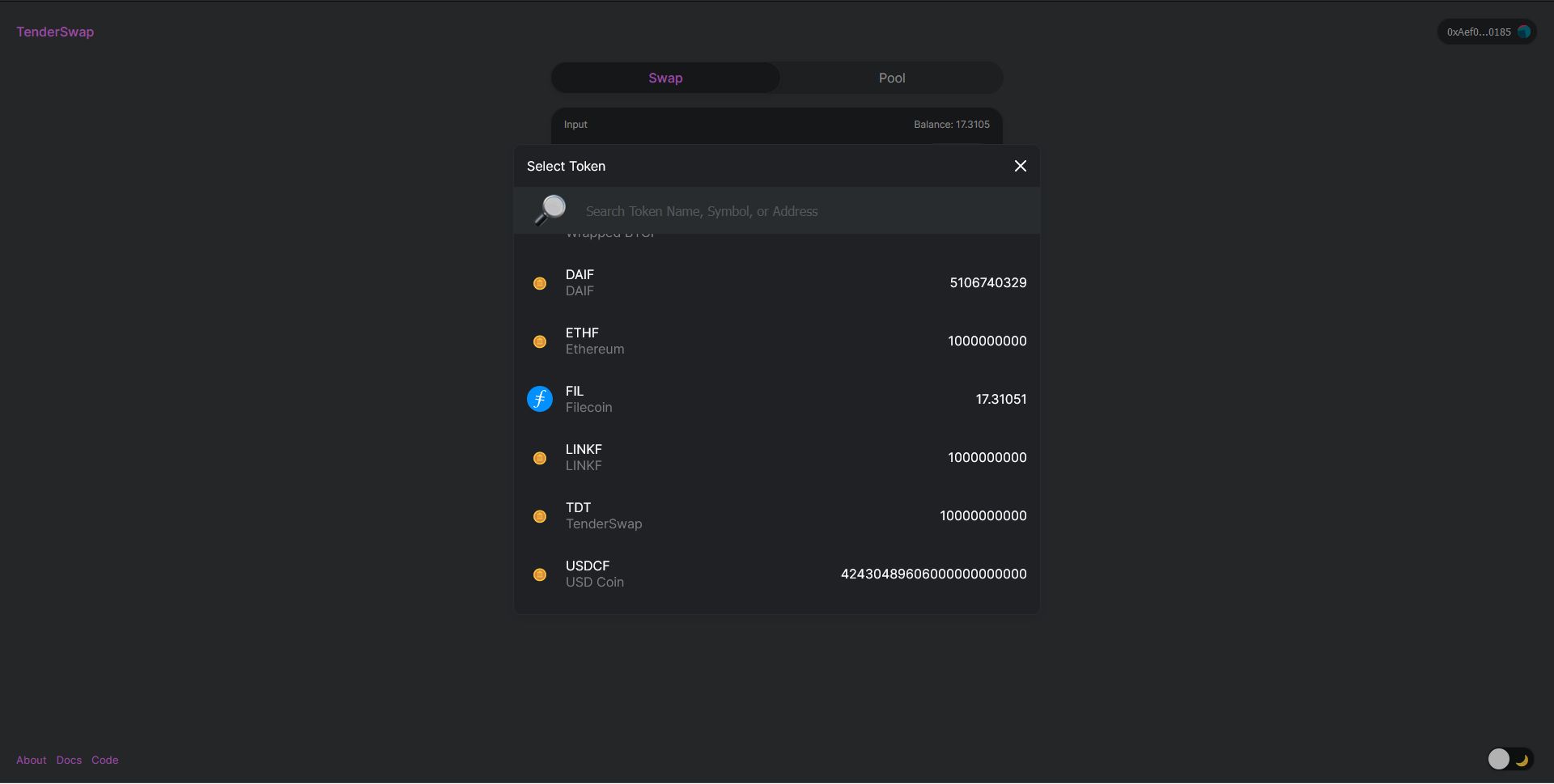Close the Select Token dialog
The width and height of the screenshot is (1554, 784).
(x=1020, y=166)
